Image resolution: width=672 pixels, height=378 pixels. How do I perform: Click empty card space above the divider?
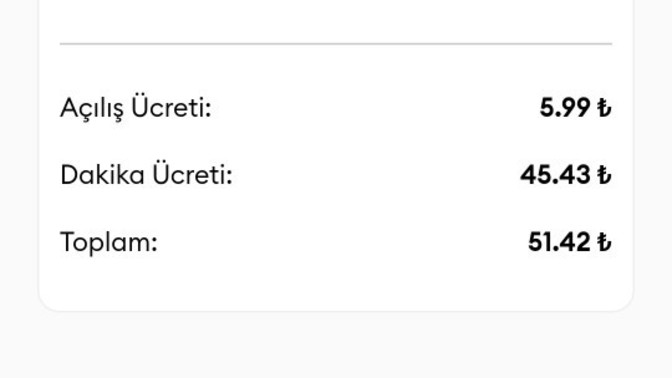pyautogui.click(x=336, y=19)
